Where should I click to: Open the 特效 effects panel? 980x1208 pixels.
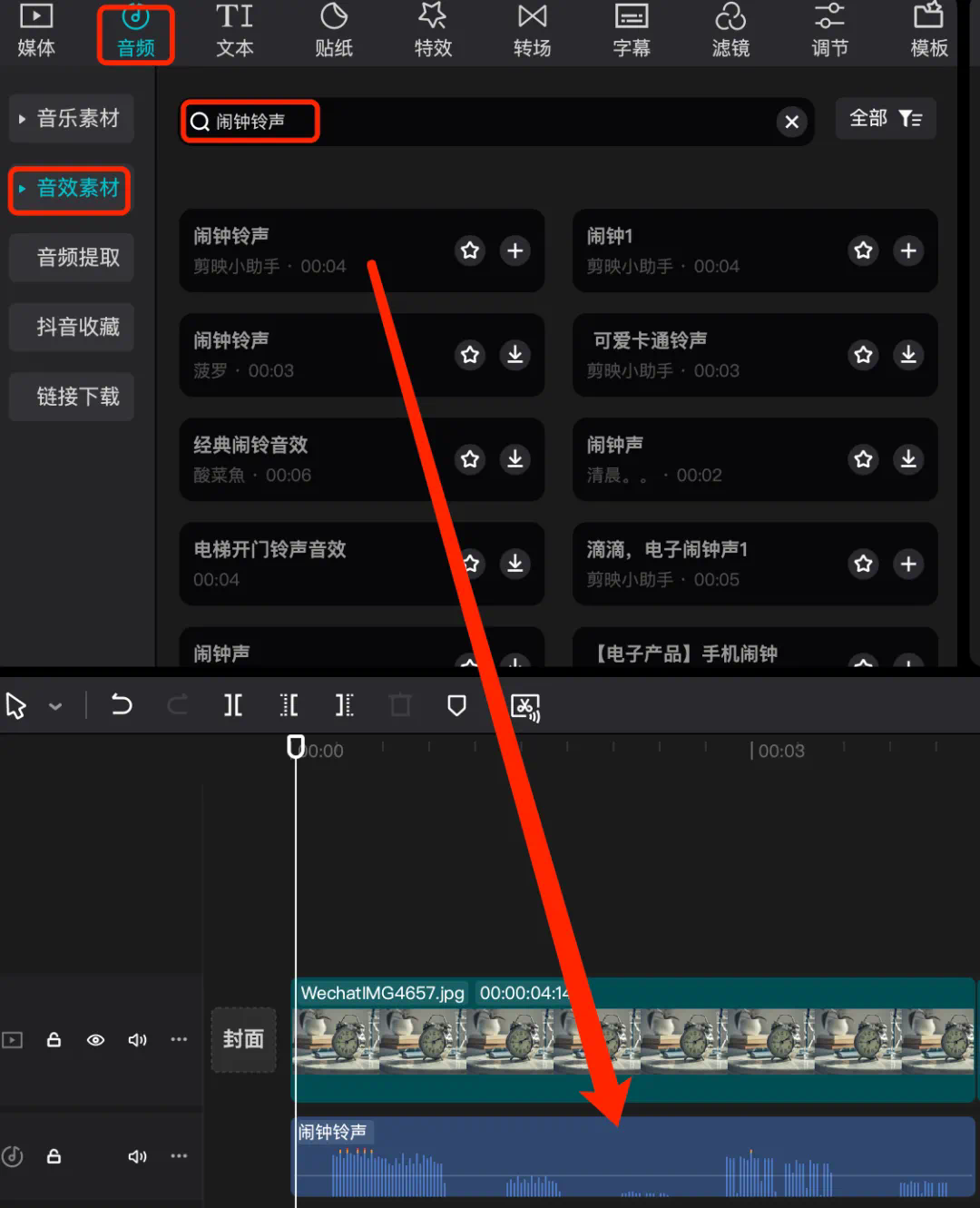click(433, 32)
